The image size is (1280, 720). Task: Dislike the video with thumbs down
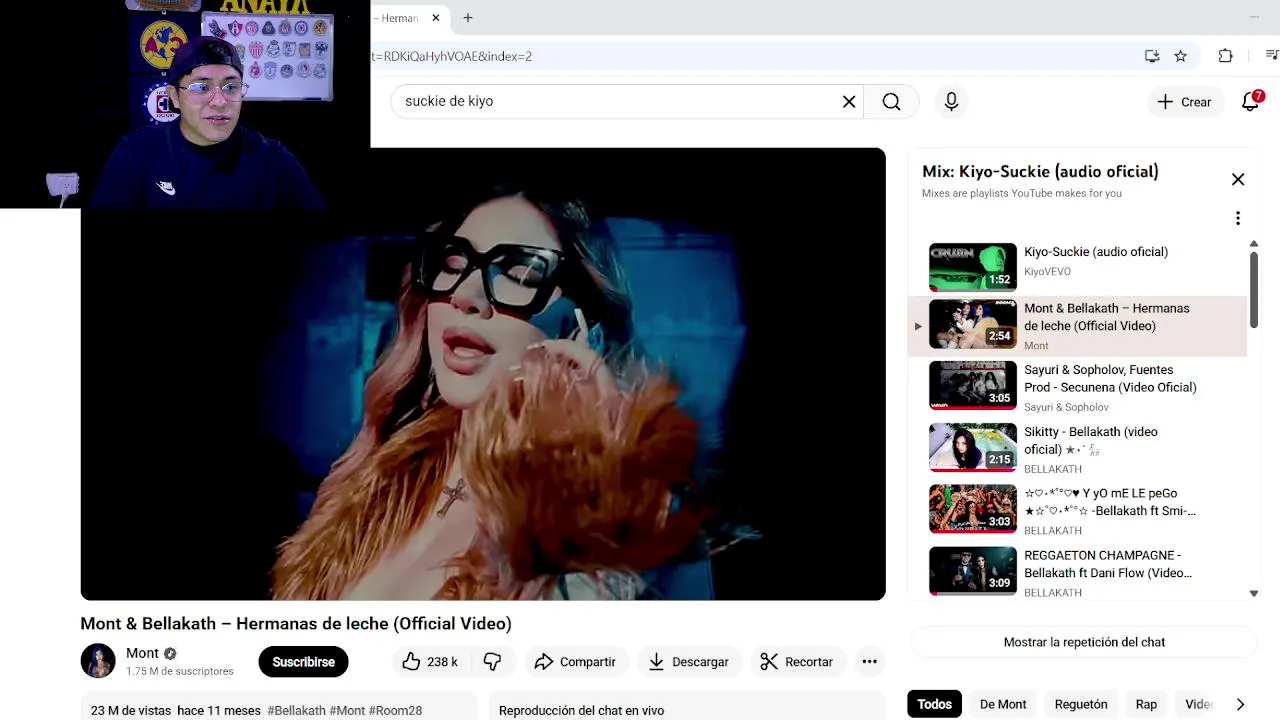point(492,662)
